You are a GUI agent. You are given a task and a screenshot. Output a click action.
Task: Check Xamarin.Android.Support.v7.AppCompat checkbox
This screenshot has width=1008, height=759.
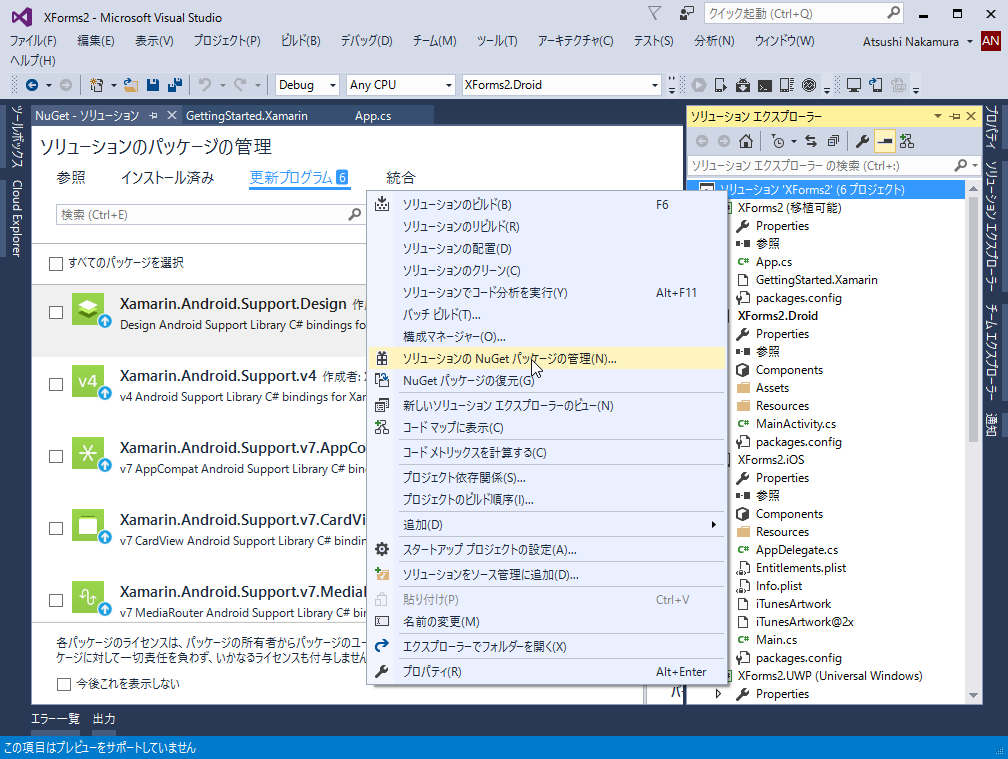click(x=56, y=456)
